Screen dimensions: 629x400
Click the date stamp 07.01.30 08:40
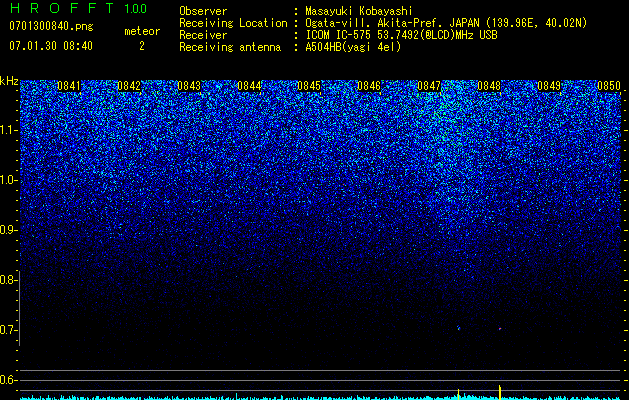coord(51,46)
